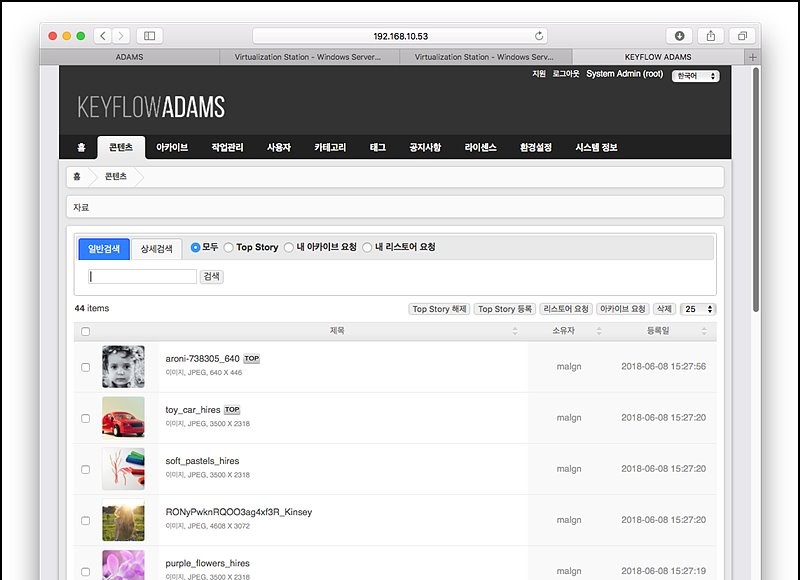The width and height of the screenshot is (800, 580).
Task: Open the 작업관리 menu
Action: tap(228, 147)
